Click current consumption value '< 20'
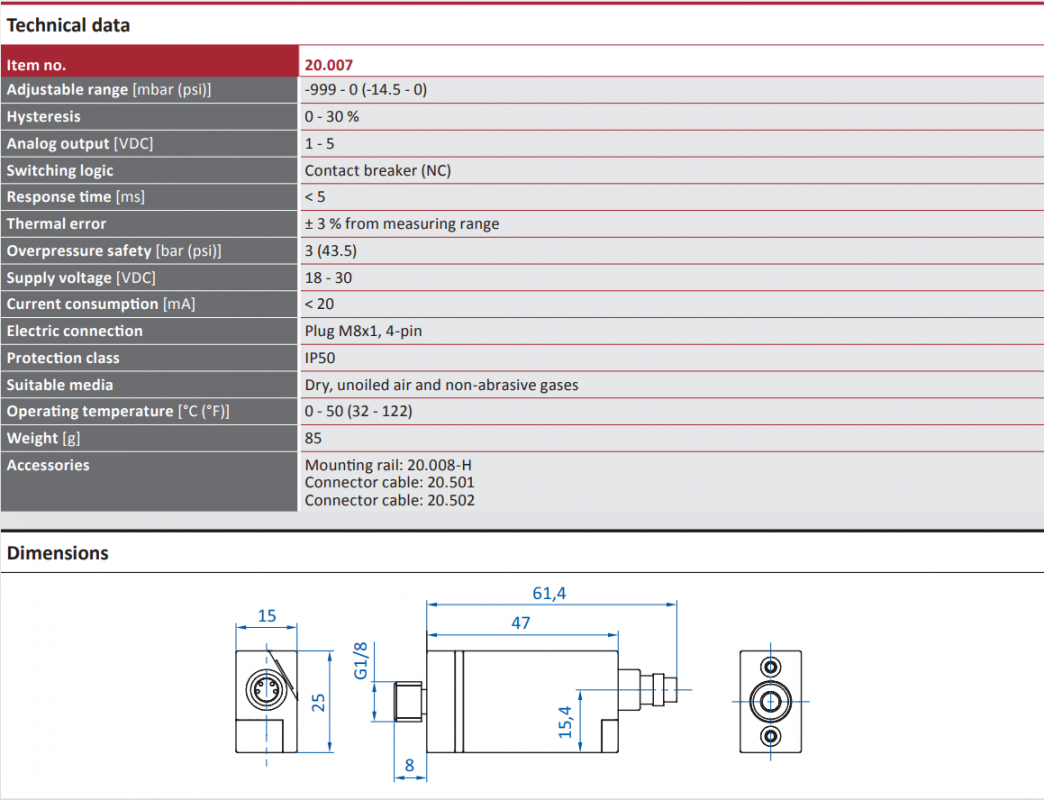 pos(319,304)
